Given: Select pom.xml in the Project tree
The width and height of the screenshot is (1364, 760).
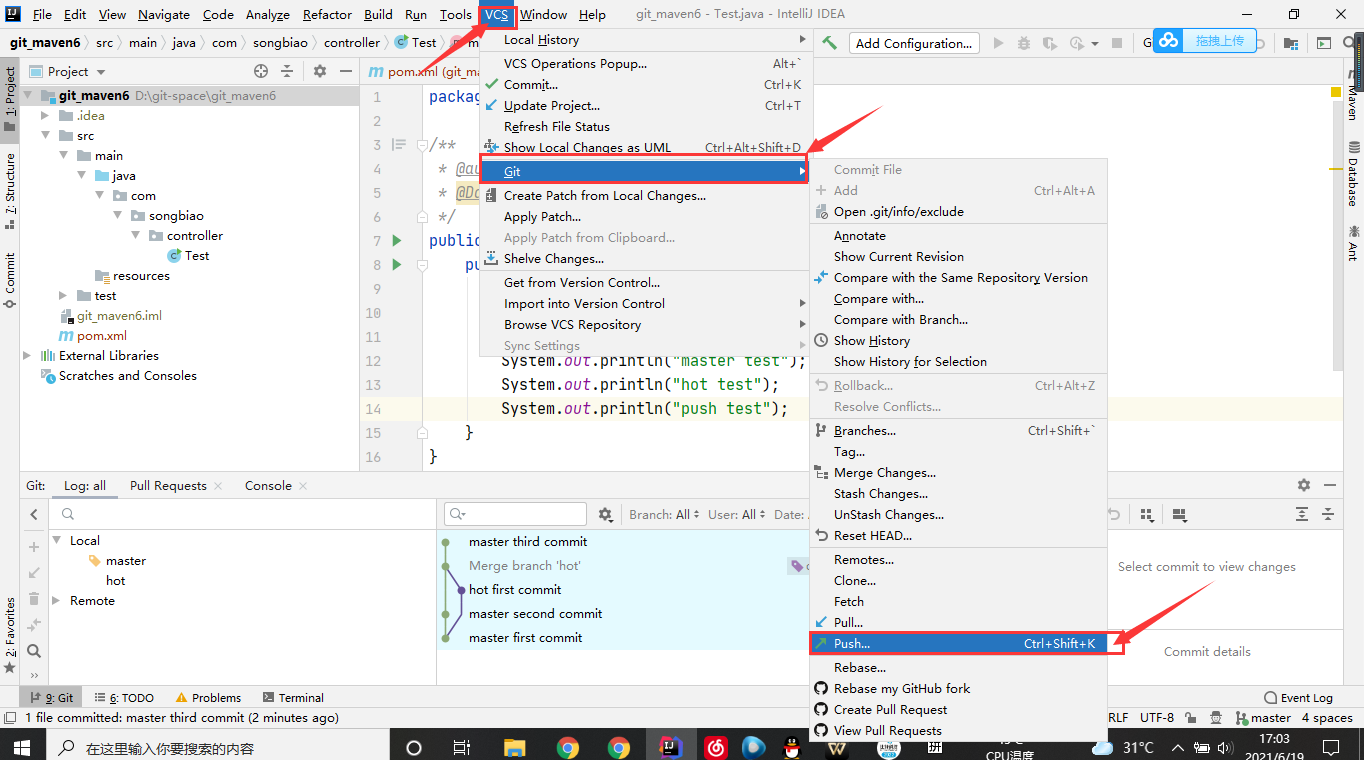Looking at the screenshot, I should (102, 336).
